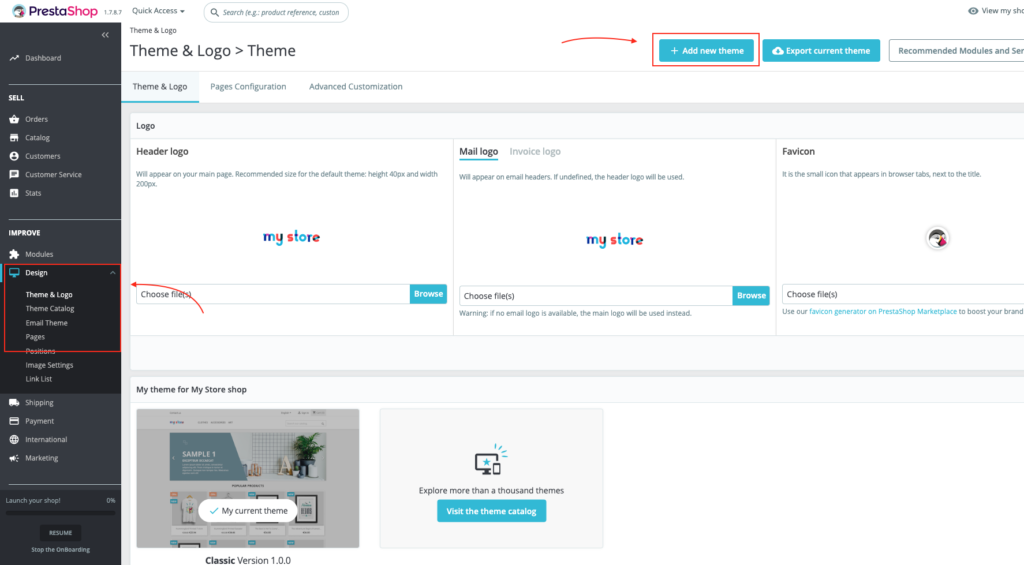This screenshot has height=565, width=1024.
Task: Click the Marketing megaphone icon
Action: point(14,458)
